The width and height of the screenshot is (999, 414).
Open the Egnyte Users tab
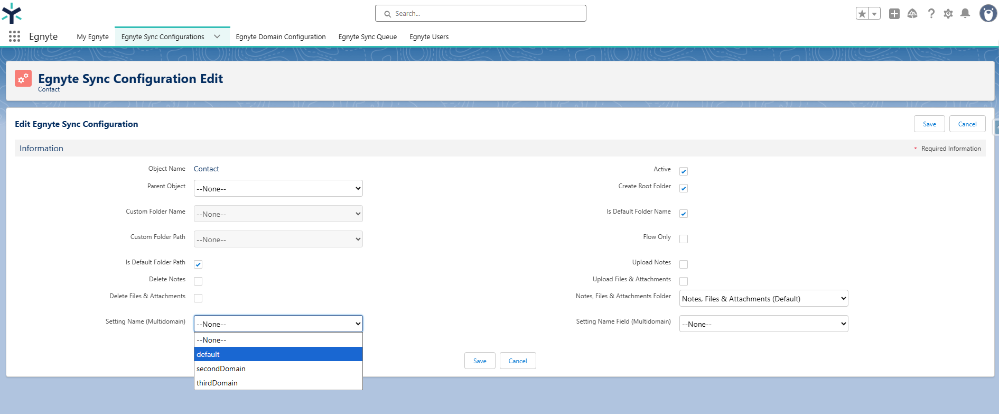[429, 37]
